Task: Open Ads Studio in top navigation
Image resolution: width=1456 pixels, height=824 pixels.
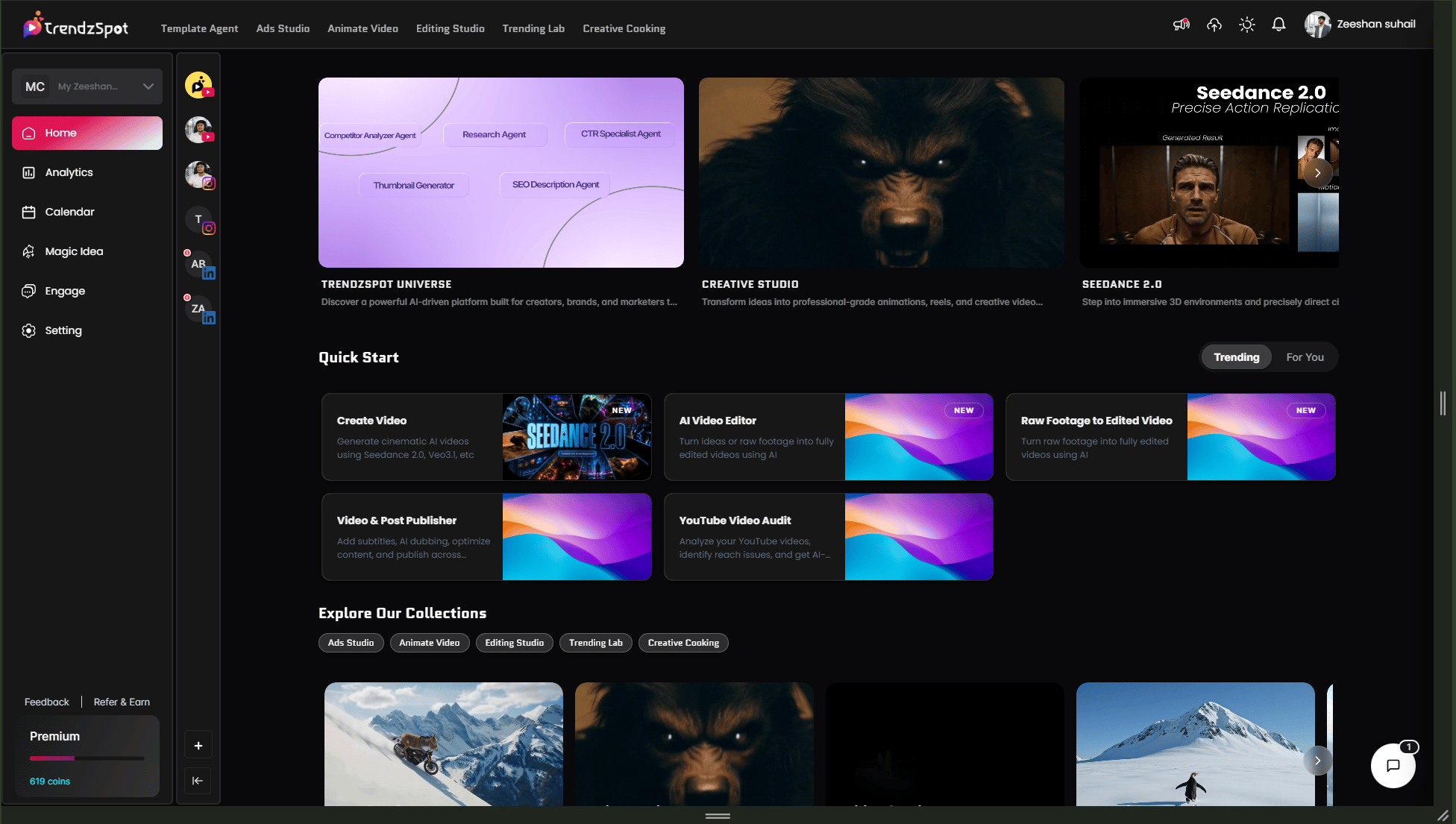Action: click(x=283, y=28)
